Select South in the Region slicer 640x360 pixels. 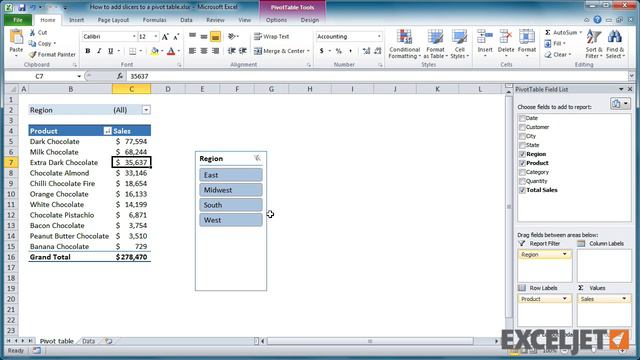pyautogui.click(x=231, y=205)
